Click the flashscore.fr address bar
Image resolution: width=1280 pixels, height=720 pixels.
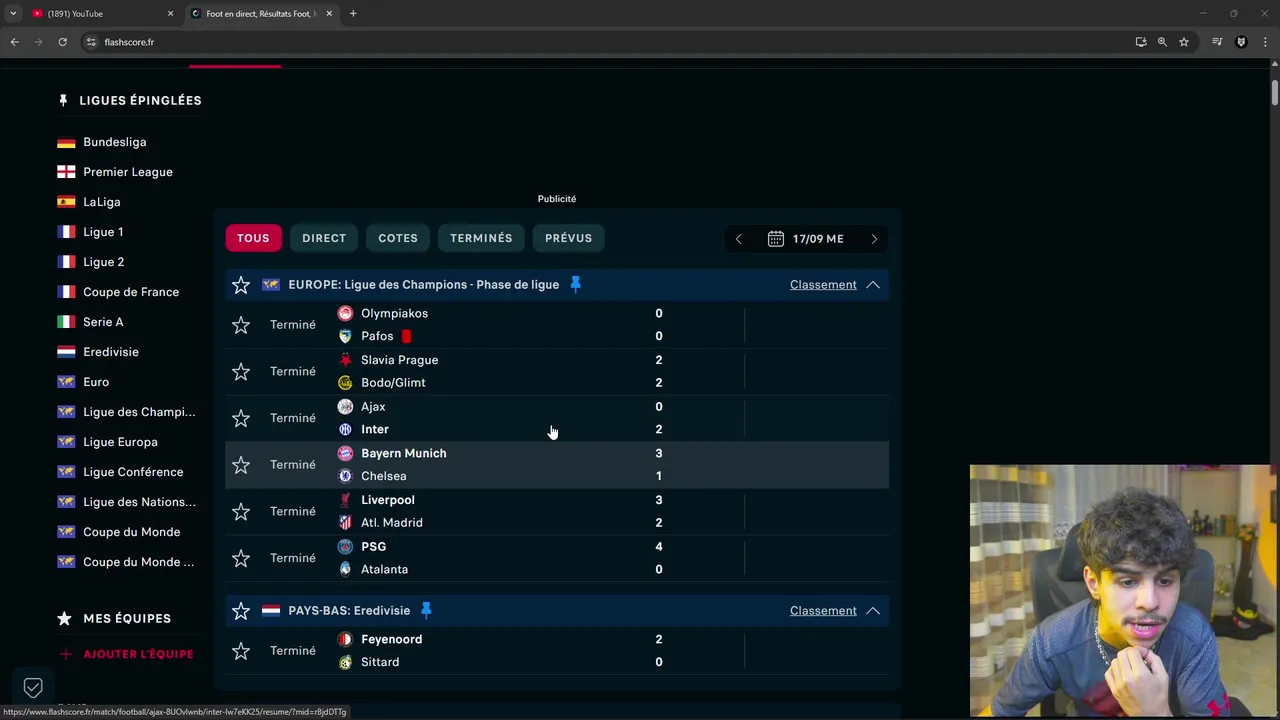pyautogui.click(x=600, y=42)
